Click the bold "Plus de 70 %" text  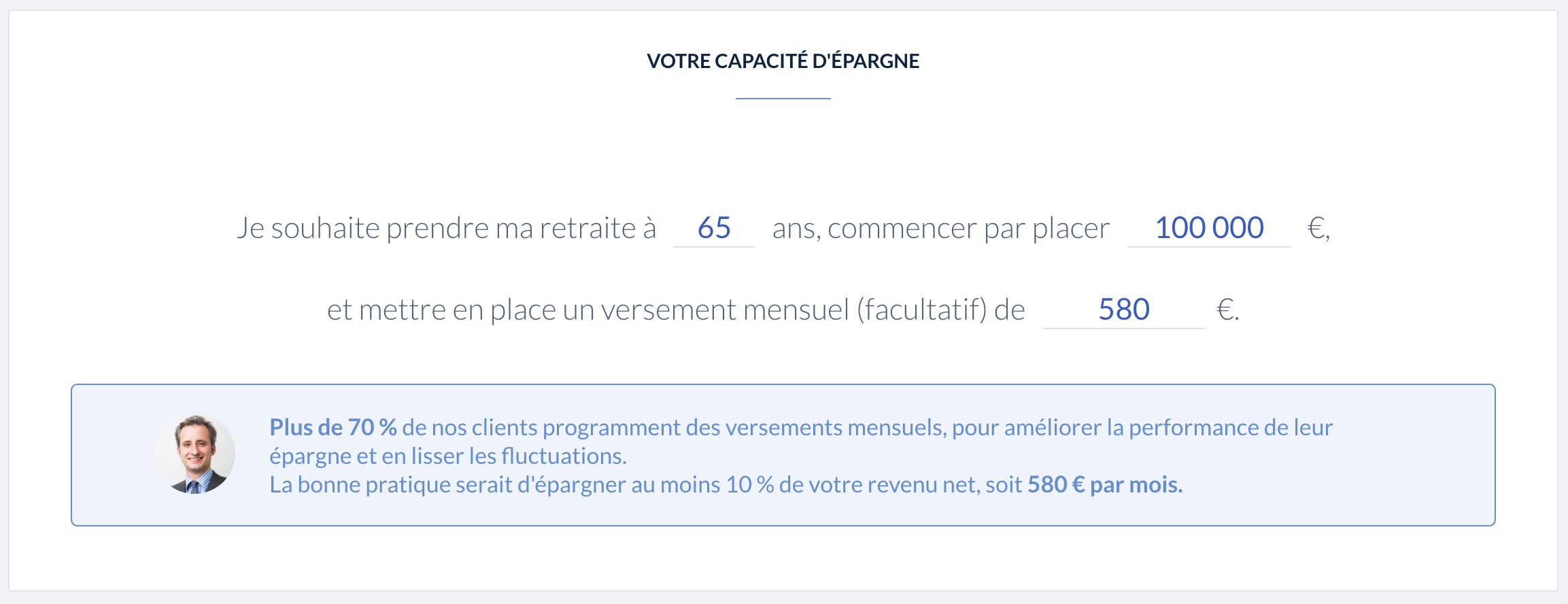coord(333,427)
